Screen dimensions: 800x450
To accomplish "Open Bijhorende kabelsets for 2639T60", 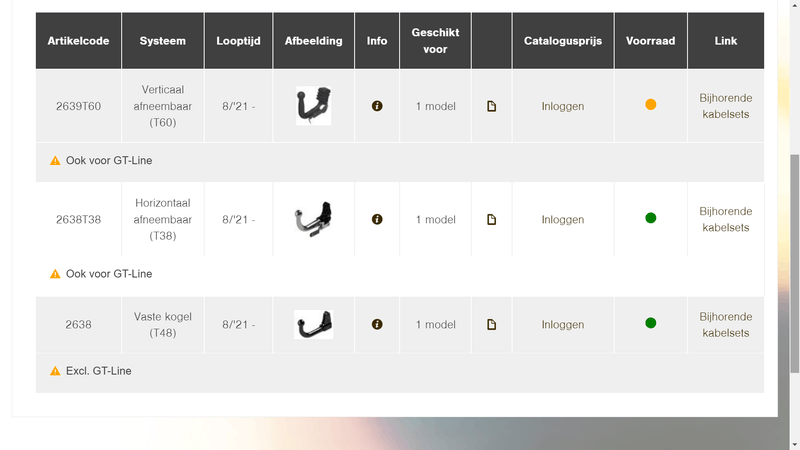I will (x=725, y=106).
